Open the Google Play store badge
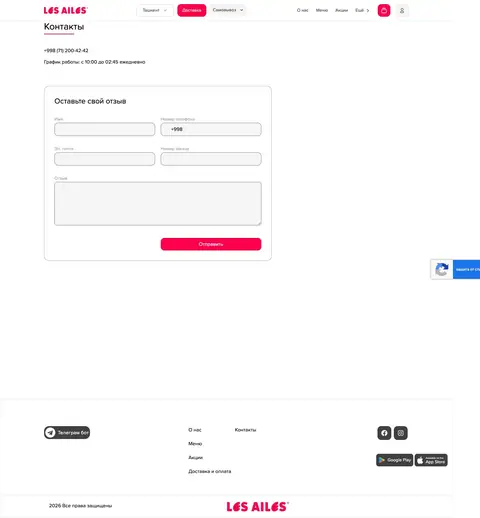 click(x=395, y=460)
